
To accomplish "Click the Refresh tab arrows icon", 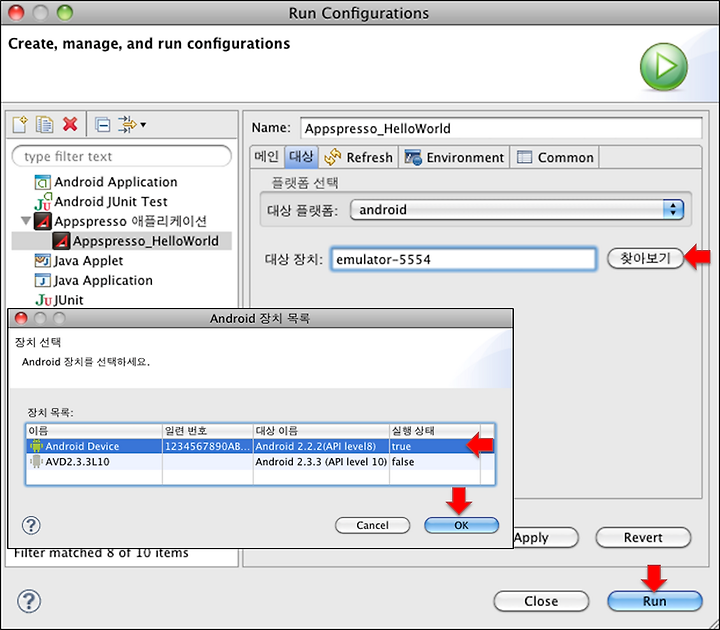I will (x=332, y=158).
